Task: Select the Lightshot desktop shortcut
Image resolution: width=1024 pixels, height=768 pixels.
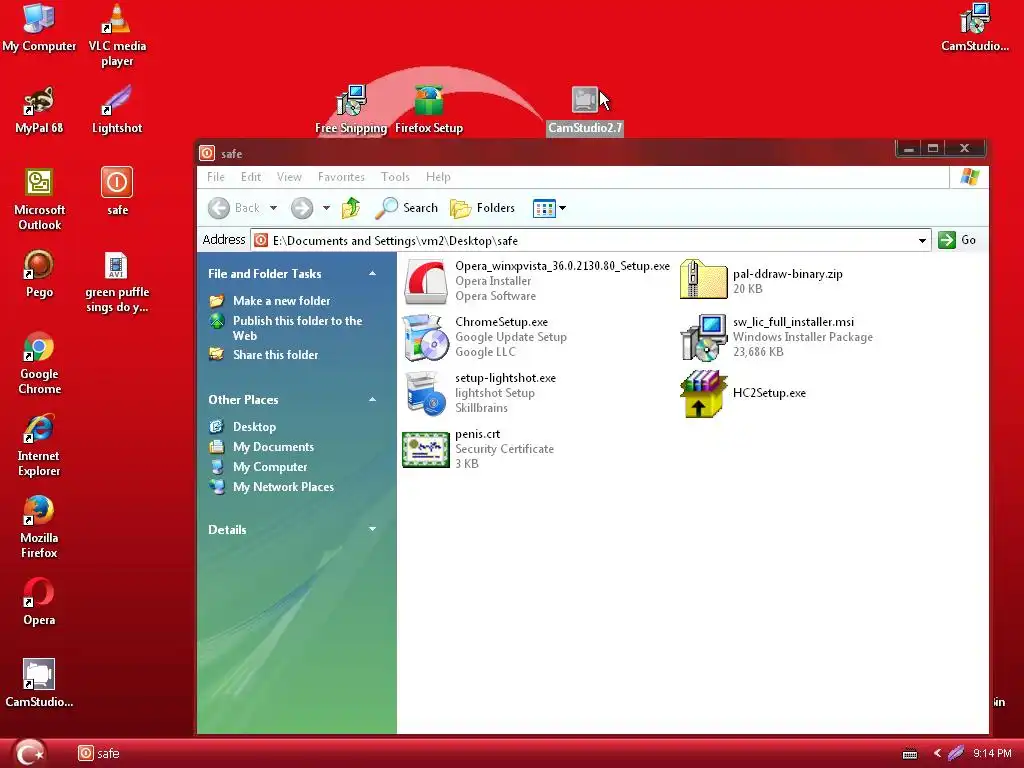Action: click(x=117, y=109)
